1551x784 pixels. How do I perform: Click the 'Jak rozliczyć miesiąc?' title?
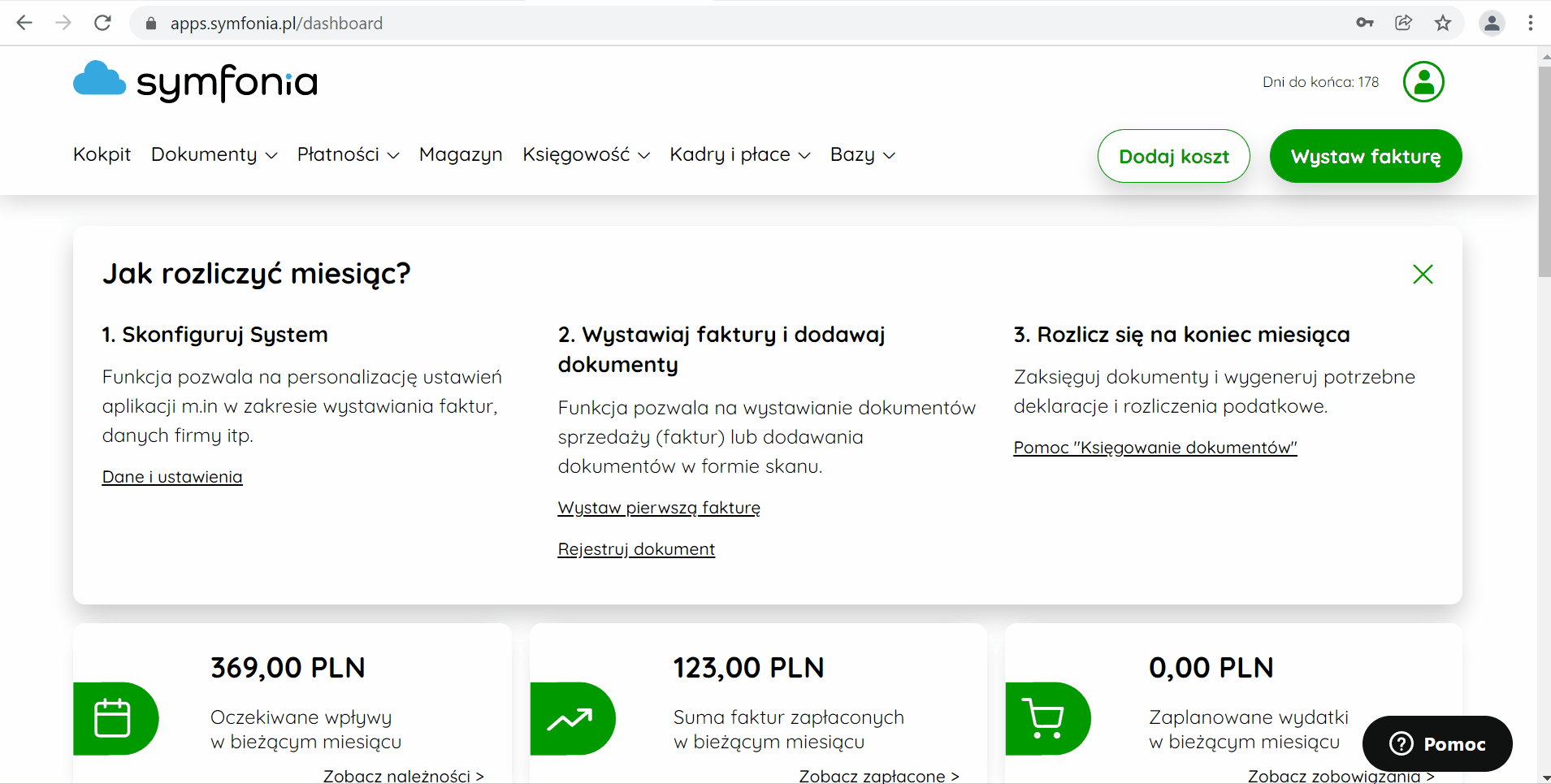pos(257,274)
